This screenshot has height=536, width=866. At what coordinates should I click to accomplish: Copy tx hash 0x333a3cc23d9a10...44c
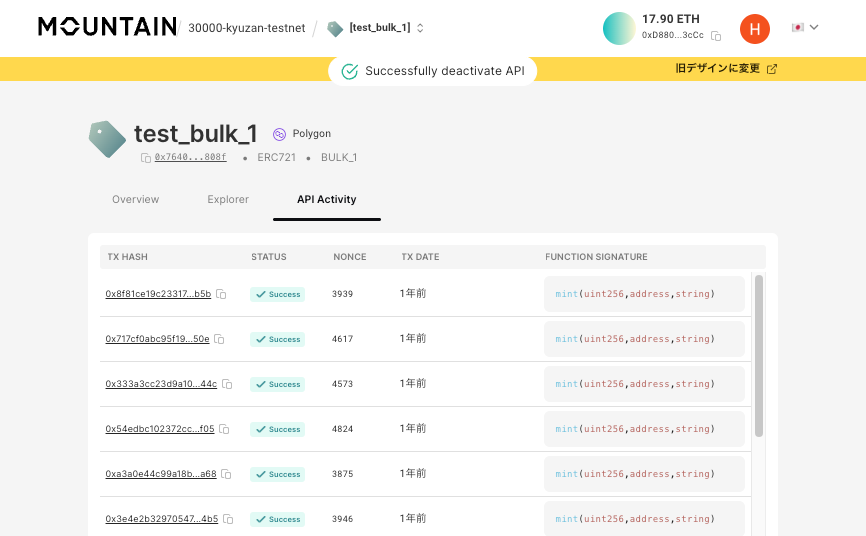pyautogui.click(x=227, y=385)
